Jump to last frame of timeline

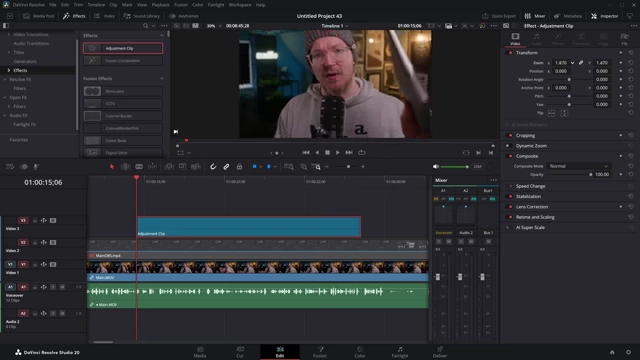pyautogui.click(x=349, y=152)
